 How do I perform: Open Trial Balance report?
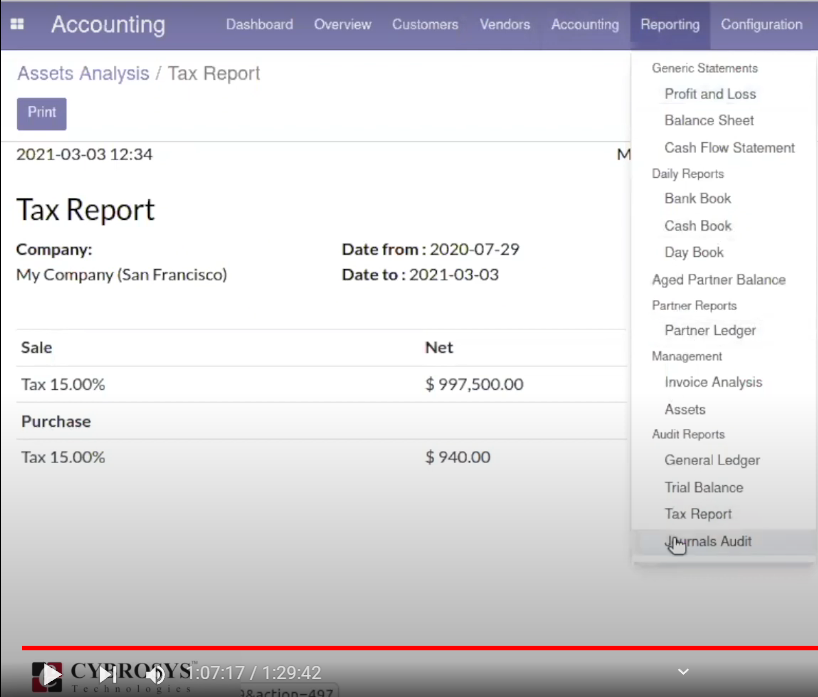pos(704,487)
